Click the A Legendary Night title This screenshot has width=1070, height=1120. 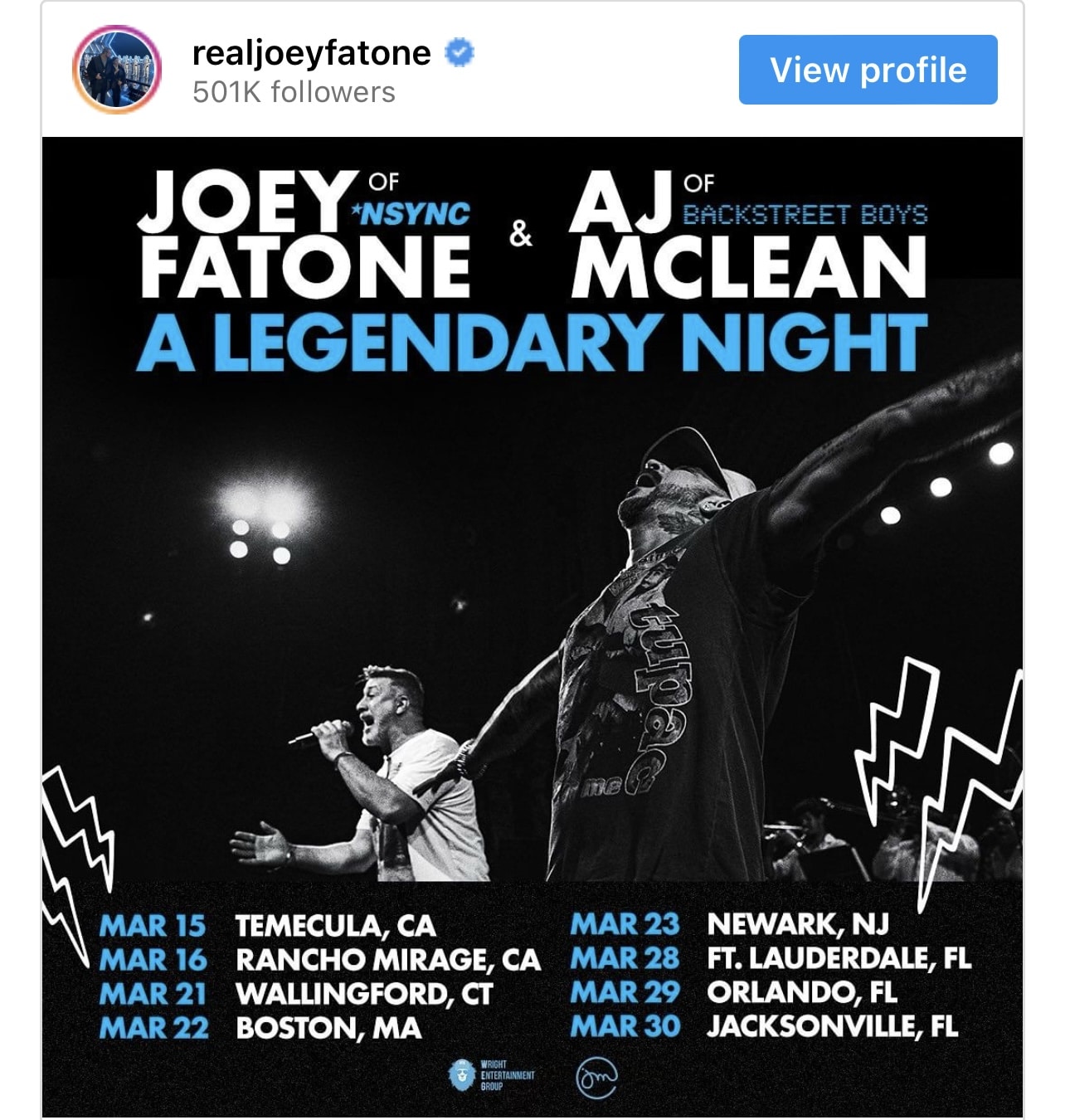531,342
